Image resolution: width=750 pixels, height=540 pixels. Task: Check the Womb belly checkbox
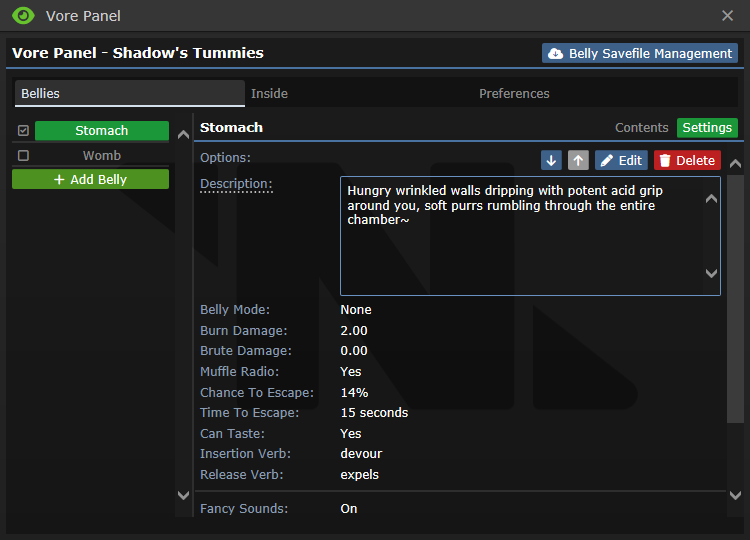[x=23, y=155]
